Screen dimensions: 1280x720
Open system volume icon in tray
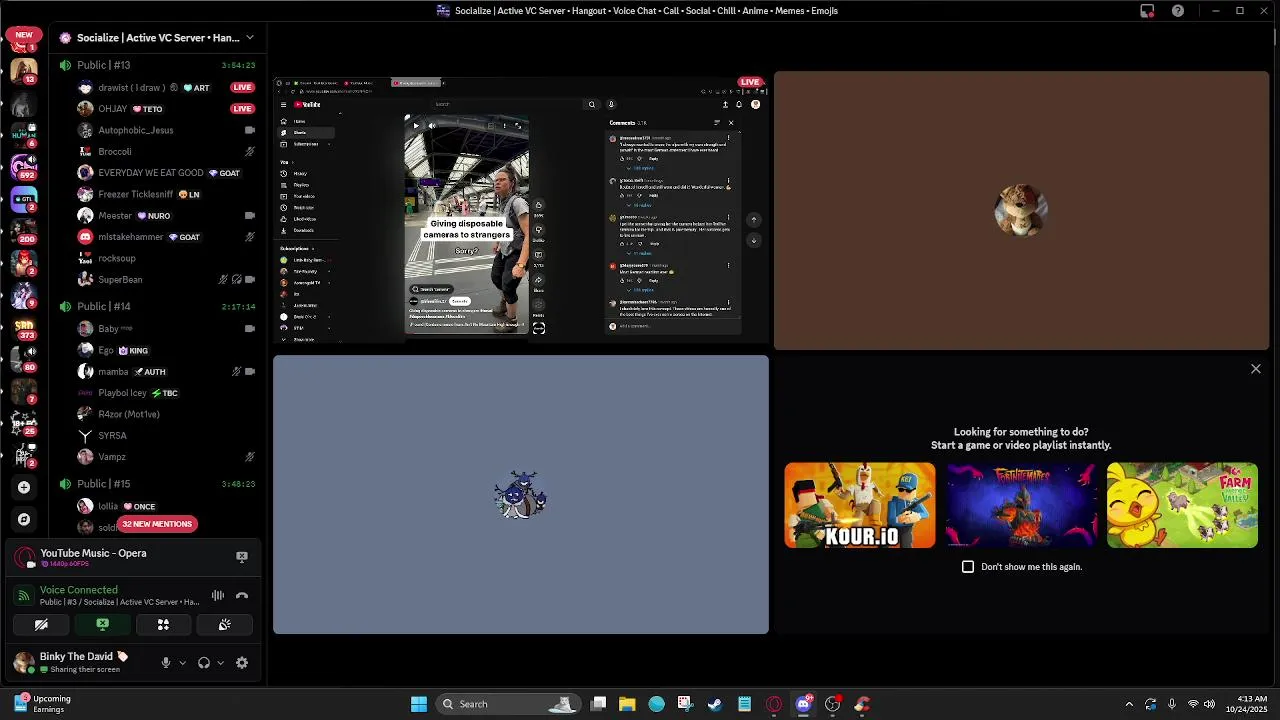(x=1208, y=704)
